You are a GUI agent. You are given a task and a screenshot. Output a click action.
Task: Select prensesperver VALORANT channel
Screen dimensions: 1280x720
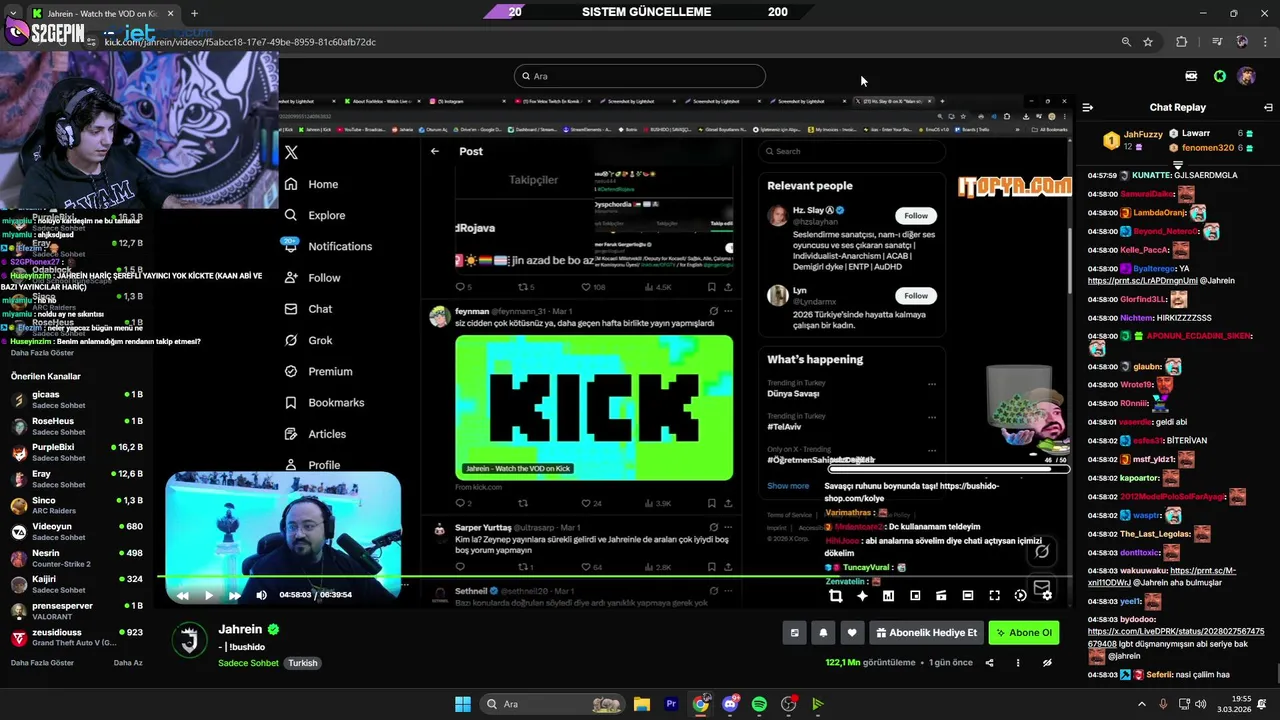pyautogui.click(x=75, y=611)
